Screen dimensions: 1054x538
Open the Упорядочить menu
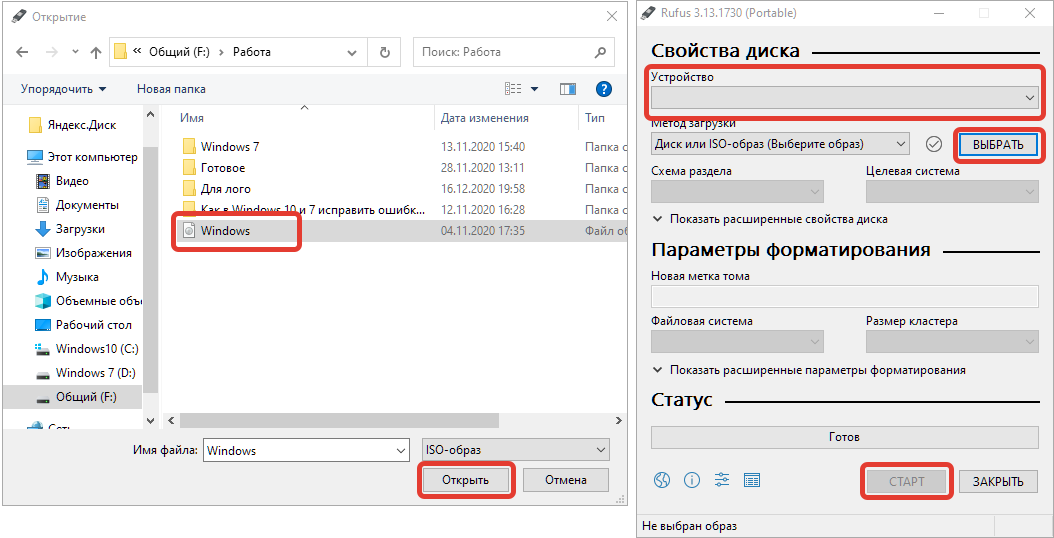click(63, 89)
